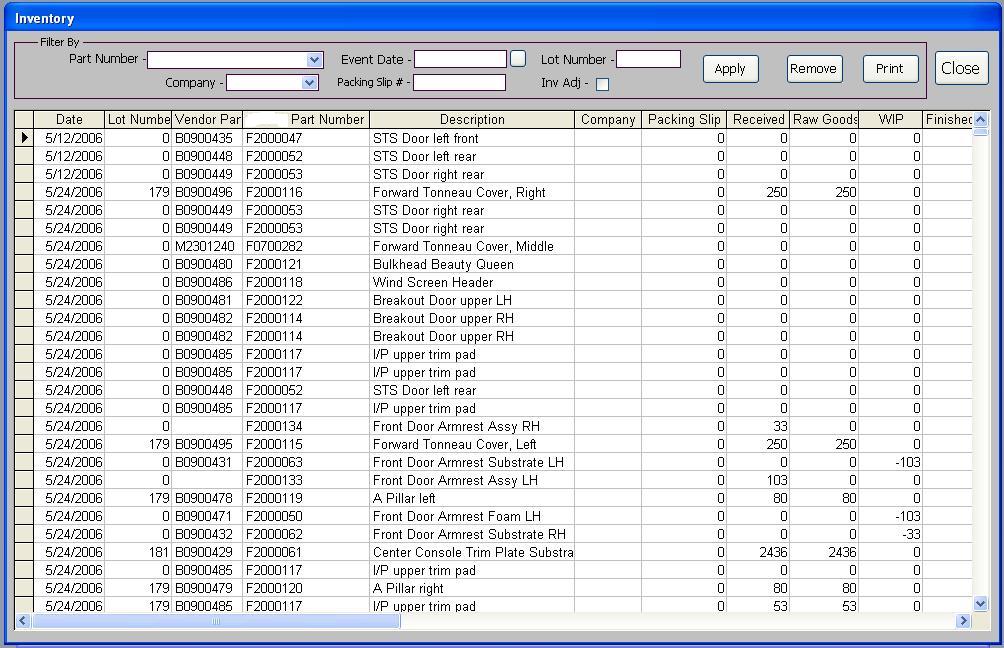Toggle the Event Date checkbox

tap(518, 59)
